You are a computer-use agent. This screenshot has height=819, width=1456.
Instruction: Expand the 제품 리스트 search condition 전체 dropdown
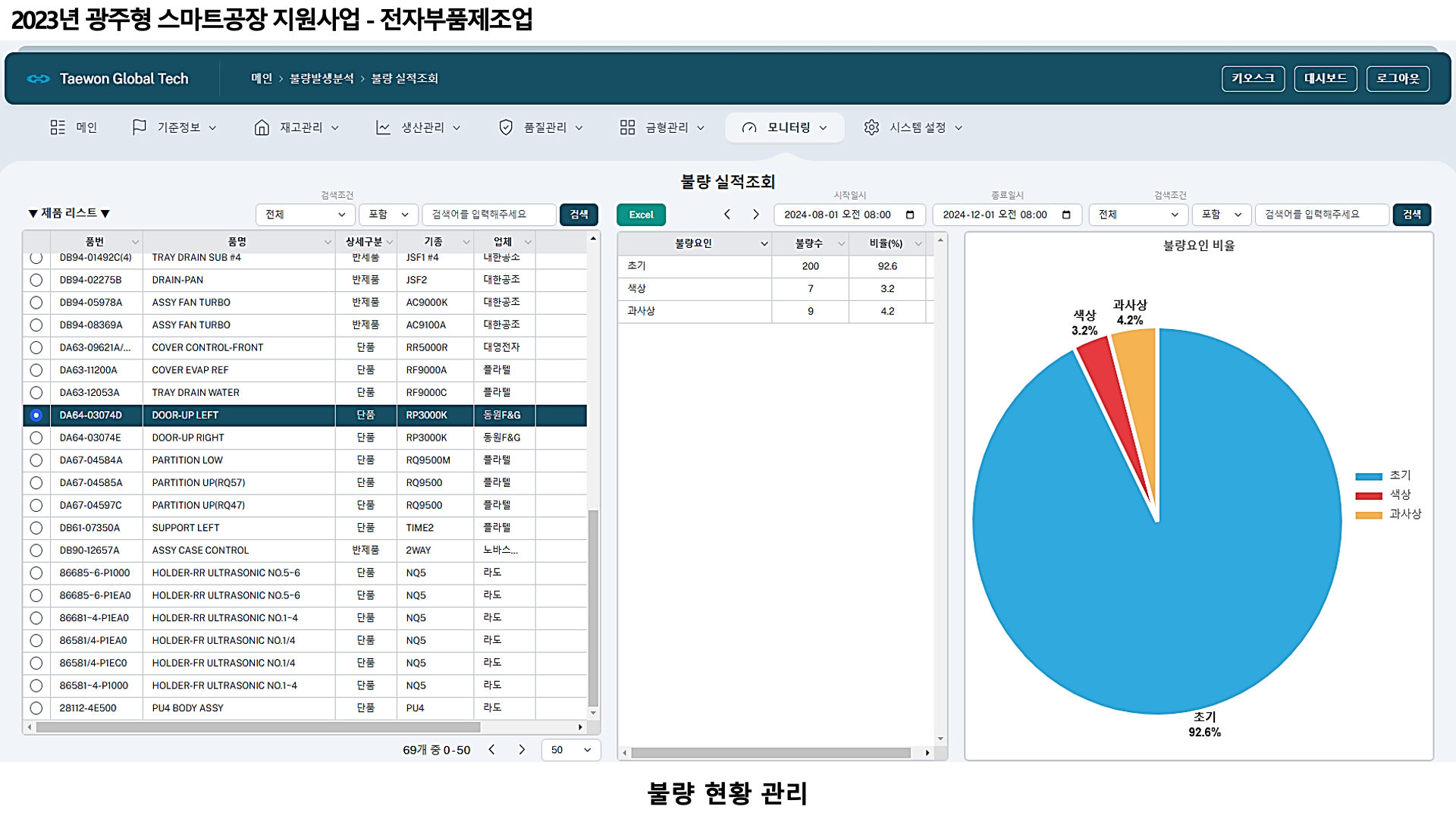coord(305,215)
